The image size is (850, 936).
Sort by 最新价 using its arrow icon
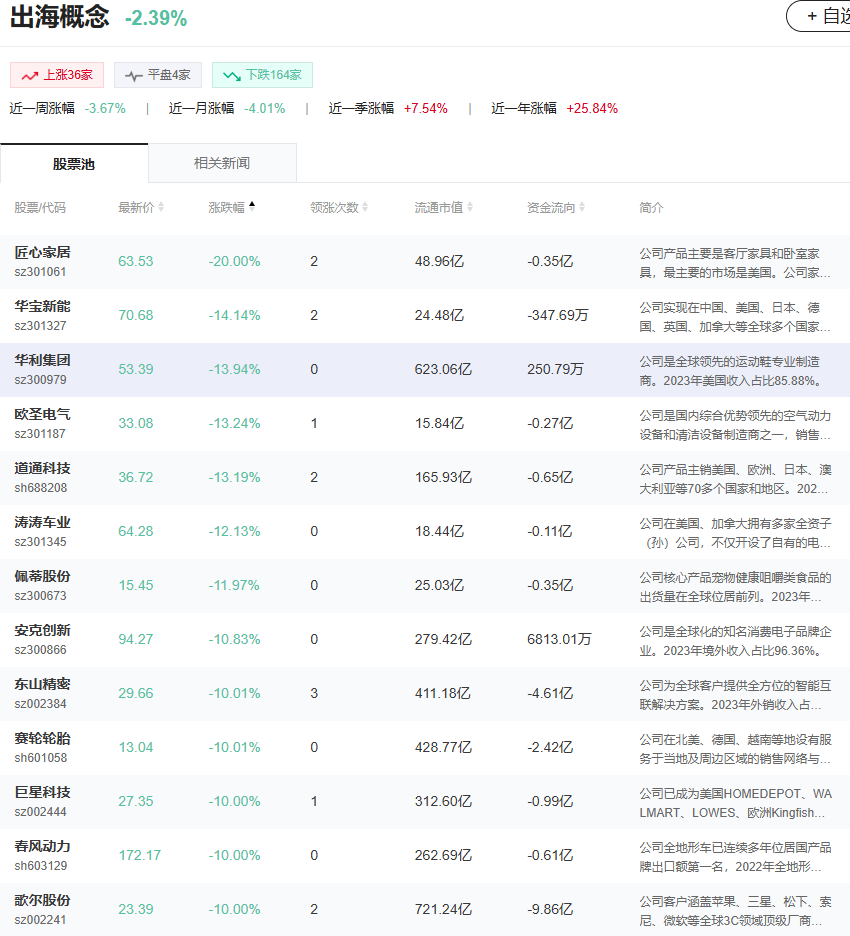(161, 207)
